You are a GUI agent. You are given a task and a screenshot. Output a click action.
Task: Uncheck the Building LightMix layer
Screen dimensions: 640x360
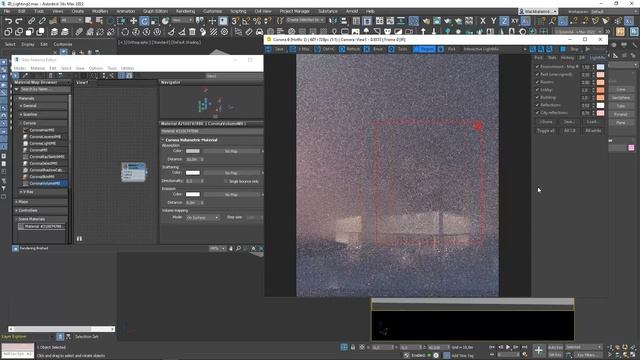tap(537, 98)
